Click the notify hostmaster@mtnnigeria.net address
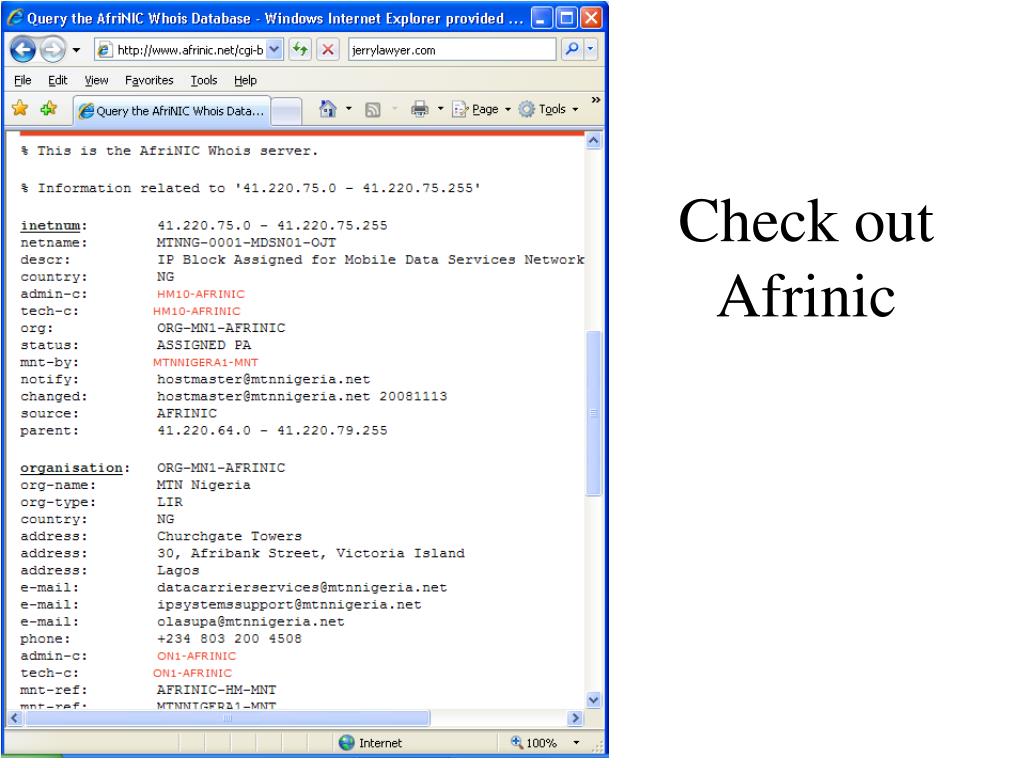 coord(263,379)
